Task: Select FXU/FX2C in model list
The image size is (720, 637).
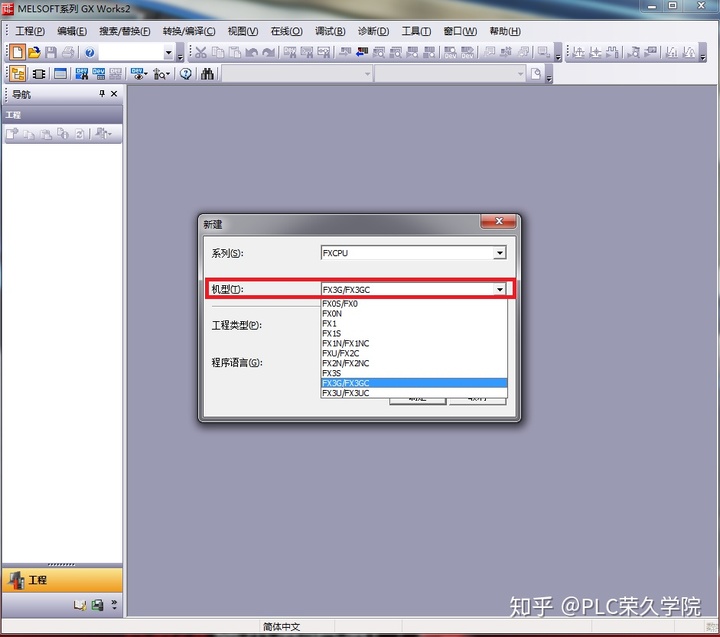Action: click(x=414, y=353)
